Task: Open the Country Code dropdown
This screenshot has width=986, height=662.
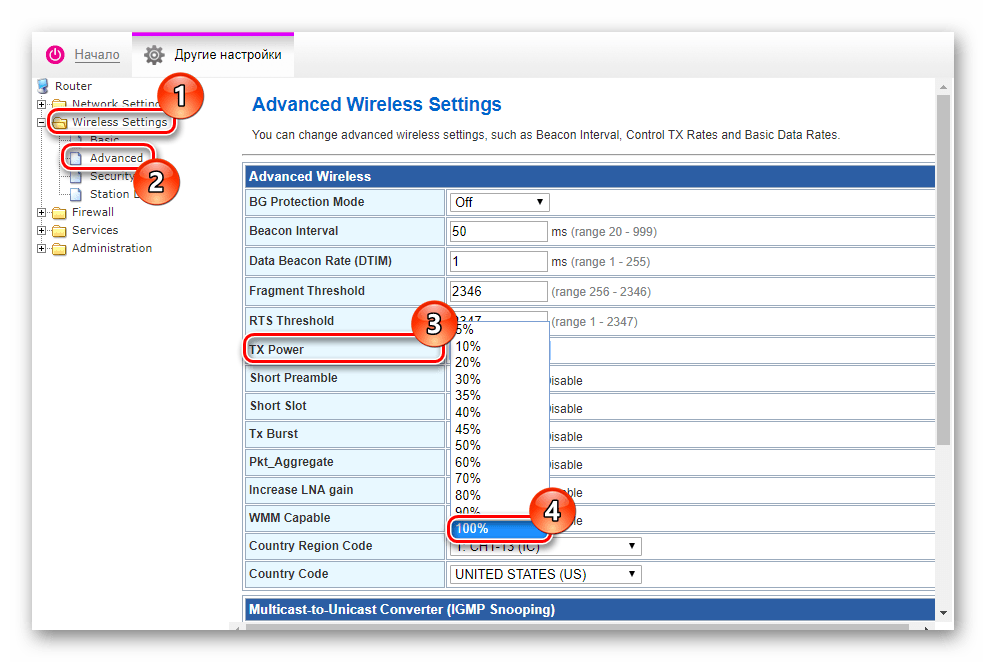Action: (x=545, y=575)
